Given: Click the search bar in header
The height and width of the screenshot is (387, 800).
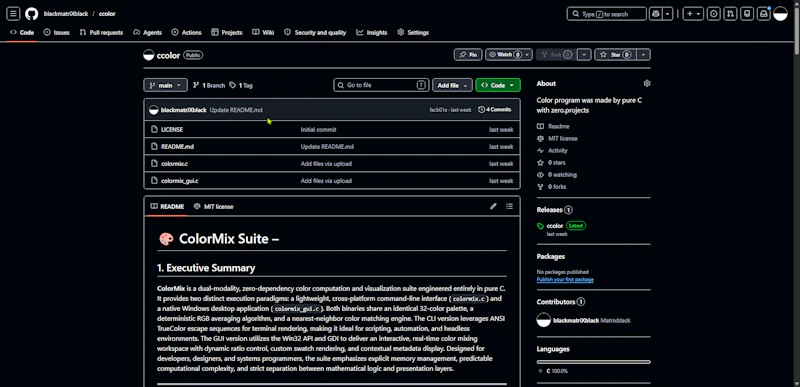Looking at the screenshot, I should 606,14.
